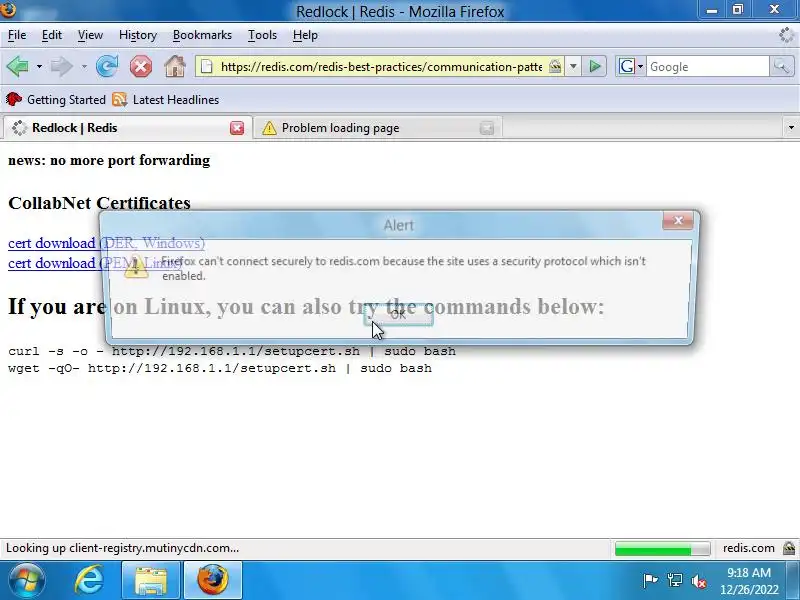The image size is (800, 600).
Task: Click the Latest Headlines feed icon
Action: point(119,99)
